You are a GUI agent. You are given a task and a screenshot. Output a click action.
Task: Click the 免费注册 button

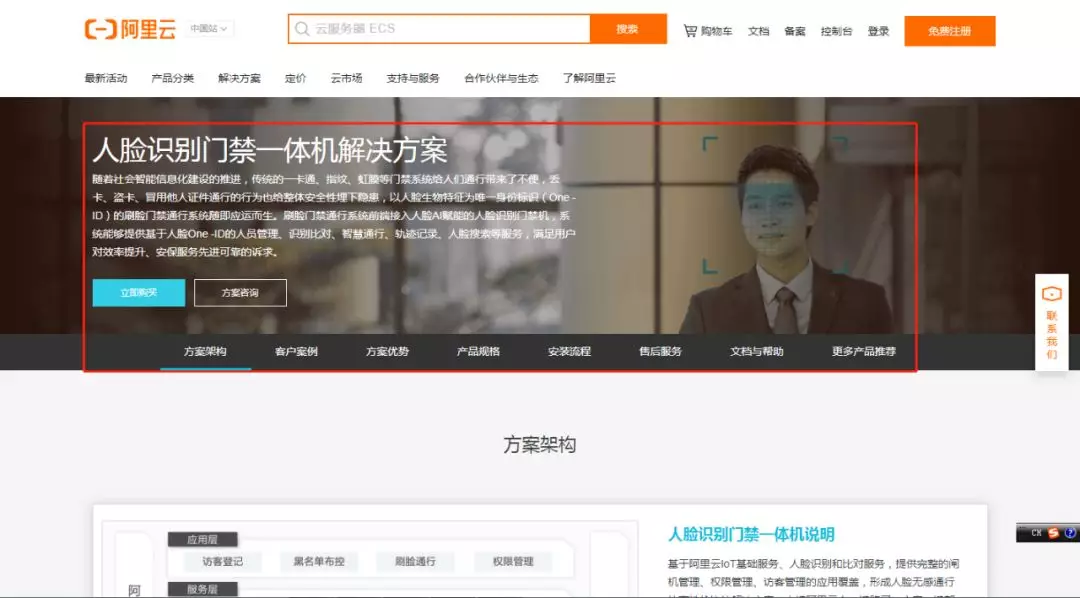[949, 31]
